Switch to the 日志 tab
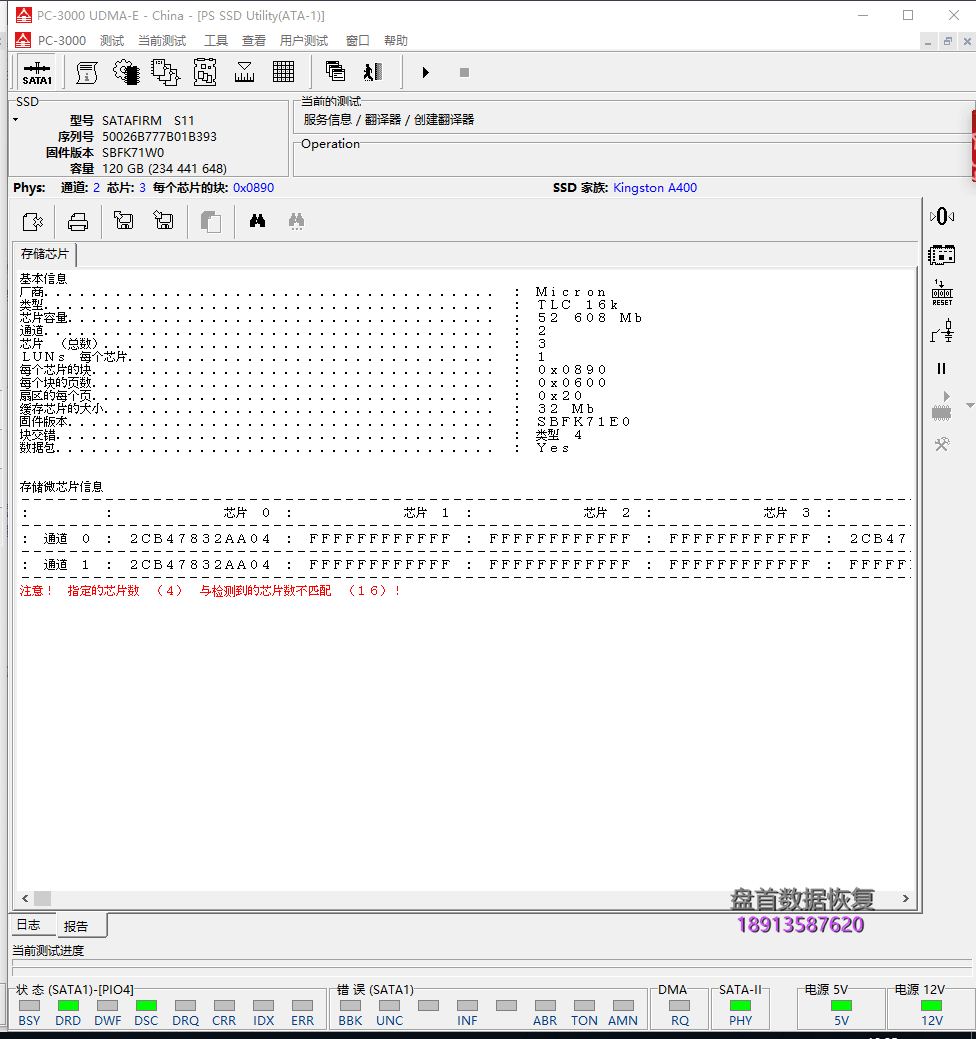Image resolution: width=976 pixels, height=1039 pixels. pos(28,924)
